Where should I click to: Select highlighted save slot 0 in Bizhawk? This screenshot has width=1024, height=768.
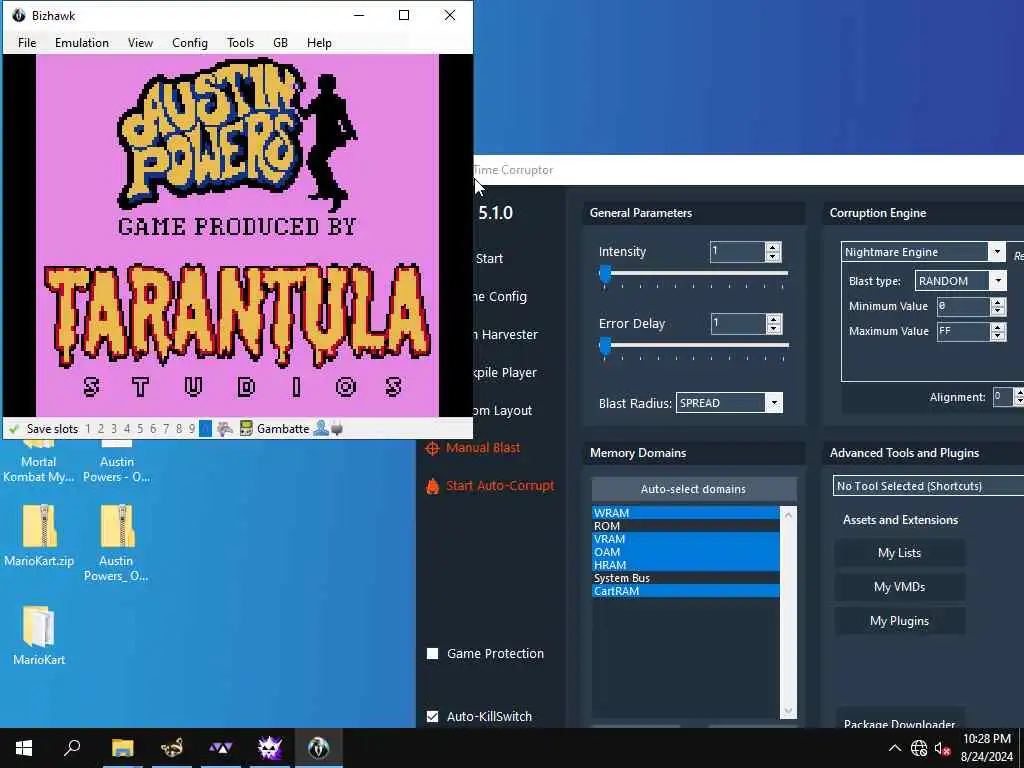coord(205,429)
